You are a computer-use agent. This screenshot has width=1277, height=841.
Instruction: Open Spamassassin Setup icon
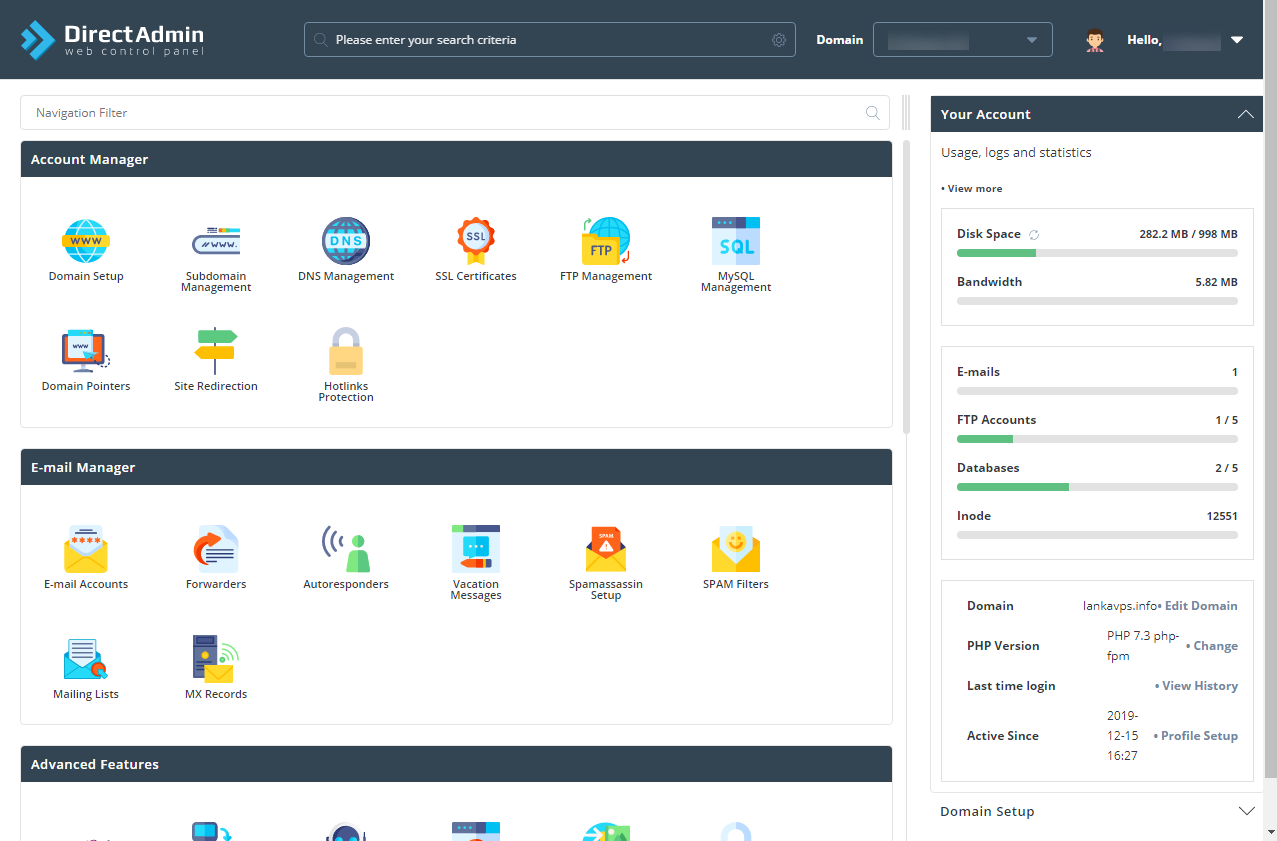click(x=606, y=549)
